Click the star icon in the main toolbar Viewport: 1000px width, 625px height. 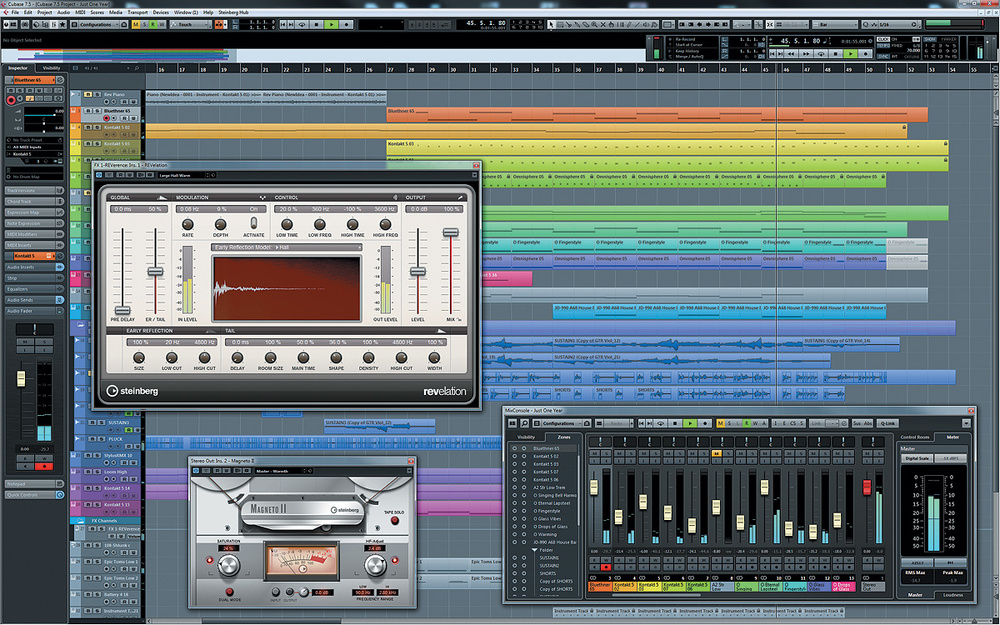point(62,24)
